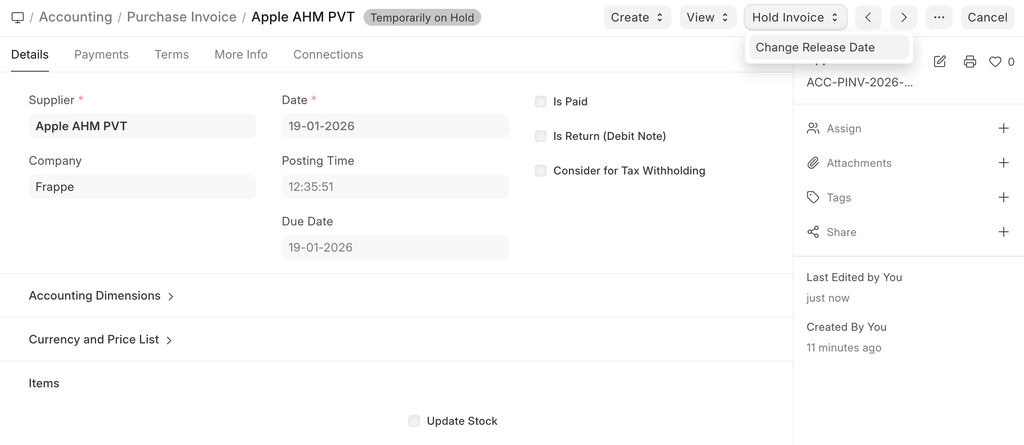Go to next document arrow
The image size is (1024, 445).
point(903,17)
